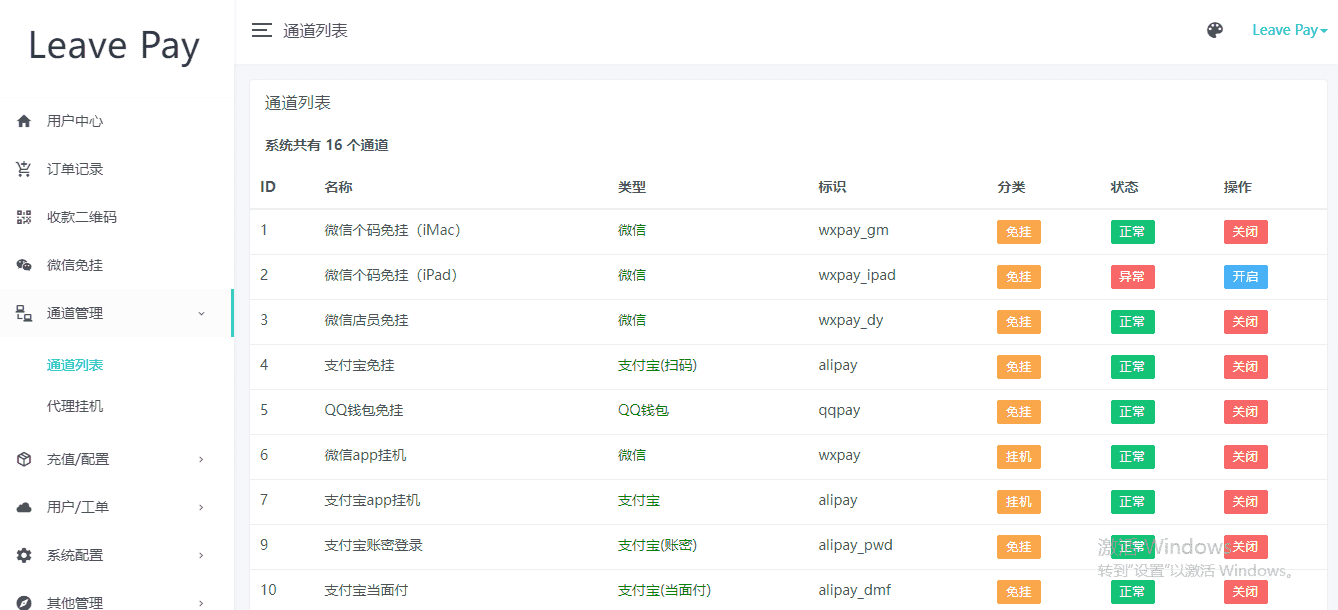Select the name 微信店员免挂
The height and width of the screenshot is (610, 1338).
point(367,320)
